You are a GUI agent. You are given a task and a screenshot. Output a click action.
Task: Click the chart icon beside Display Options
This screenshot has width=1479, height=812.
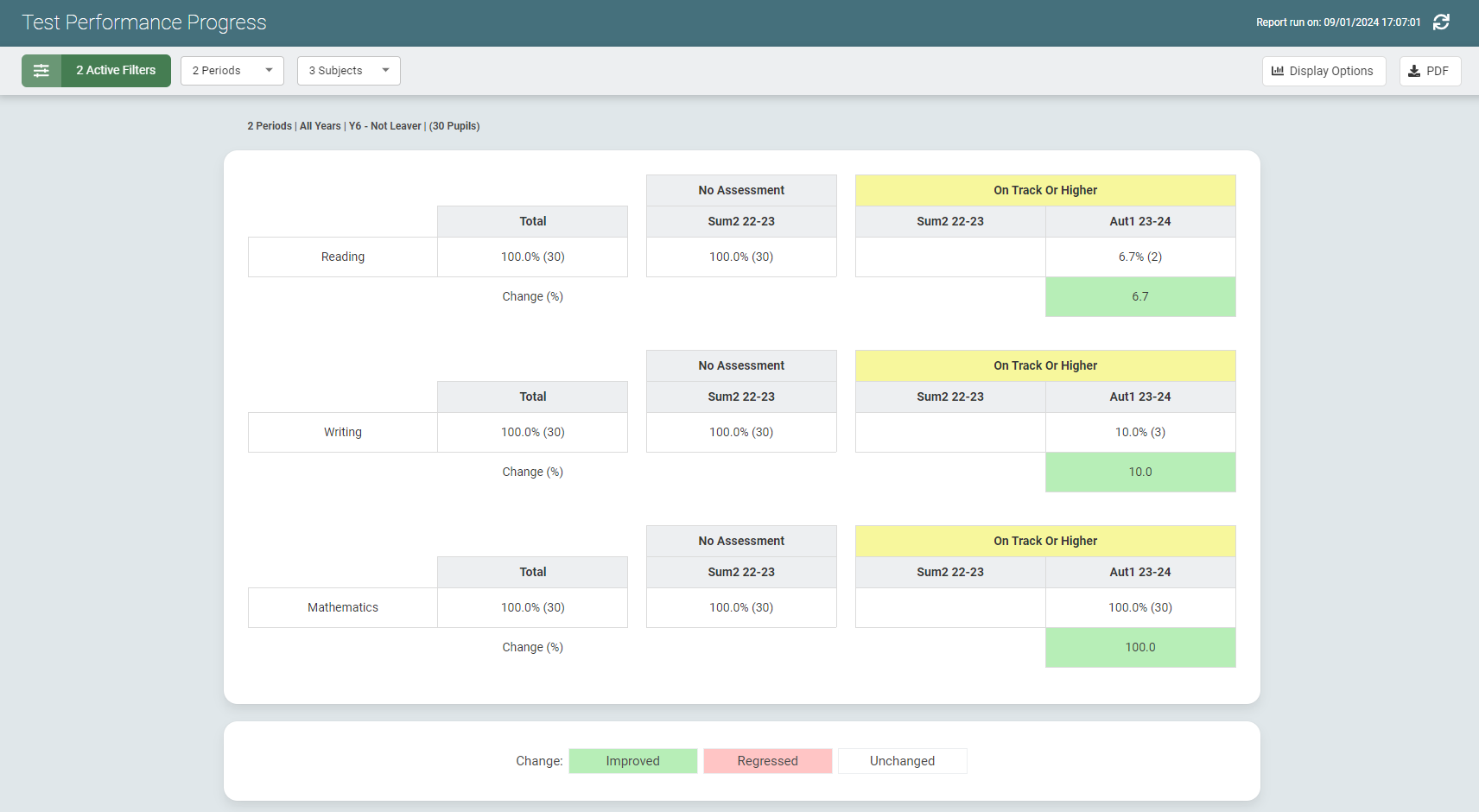click(1279, 70)
